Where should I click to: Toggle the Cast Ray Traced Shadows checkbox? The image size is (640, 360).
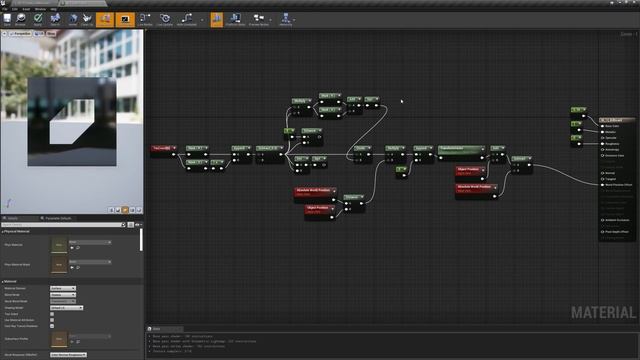52,326
